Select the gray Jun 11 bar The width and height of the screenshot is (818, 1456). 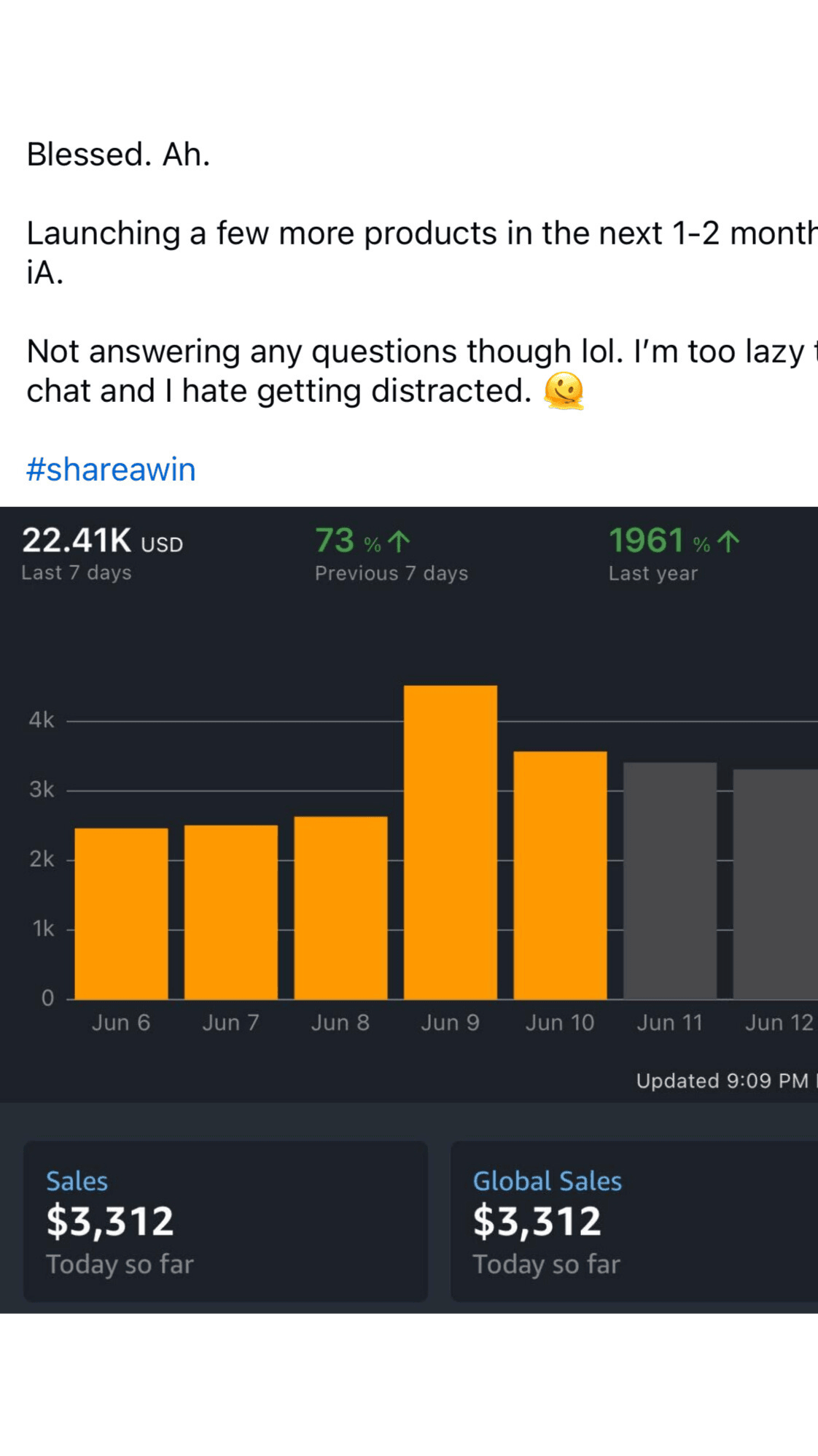[x=670, y=880]
